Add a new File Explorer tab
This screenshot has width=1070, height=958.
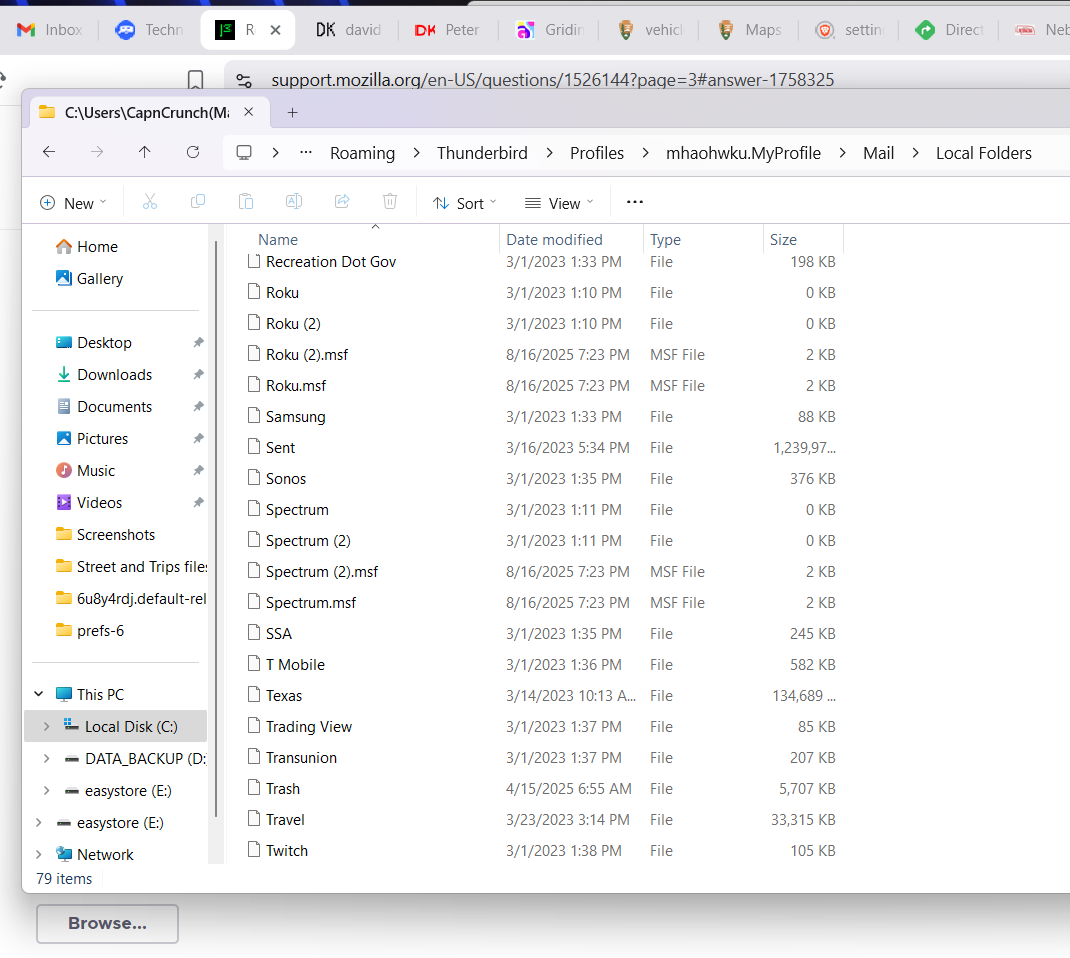[292, 112]
